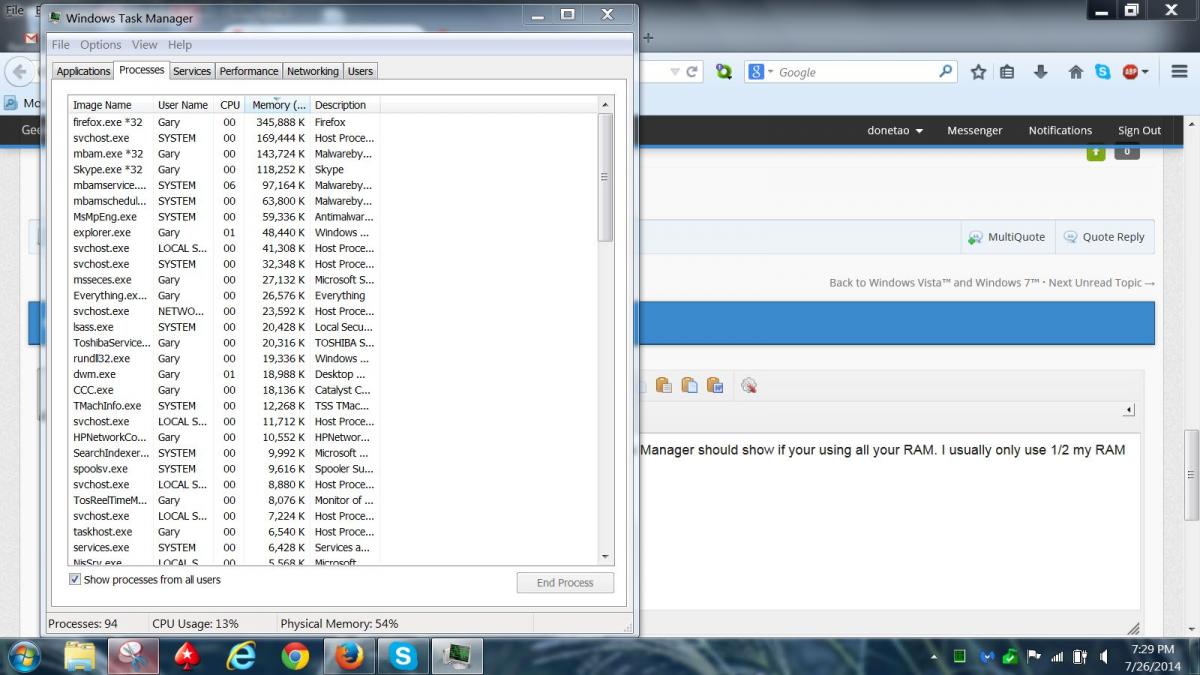Sort by the Memory column header

coord(279,105)
